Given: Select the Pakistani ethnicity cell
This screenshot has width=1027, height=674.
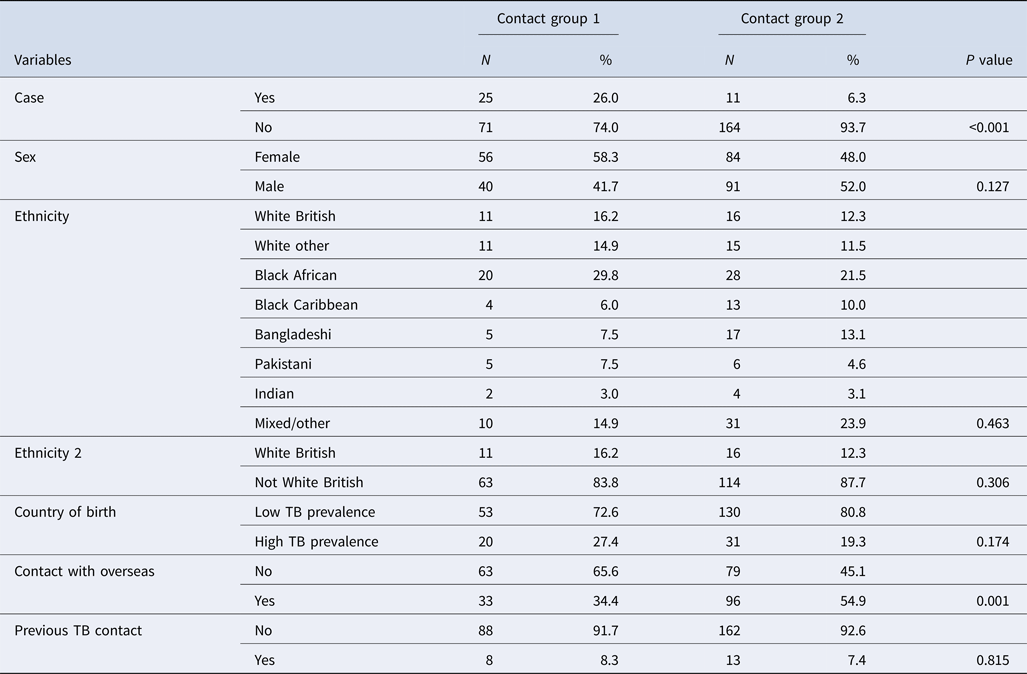Looking at the screenshot, I should coord(285,364).
